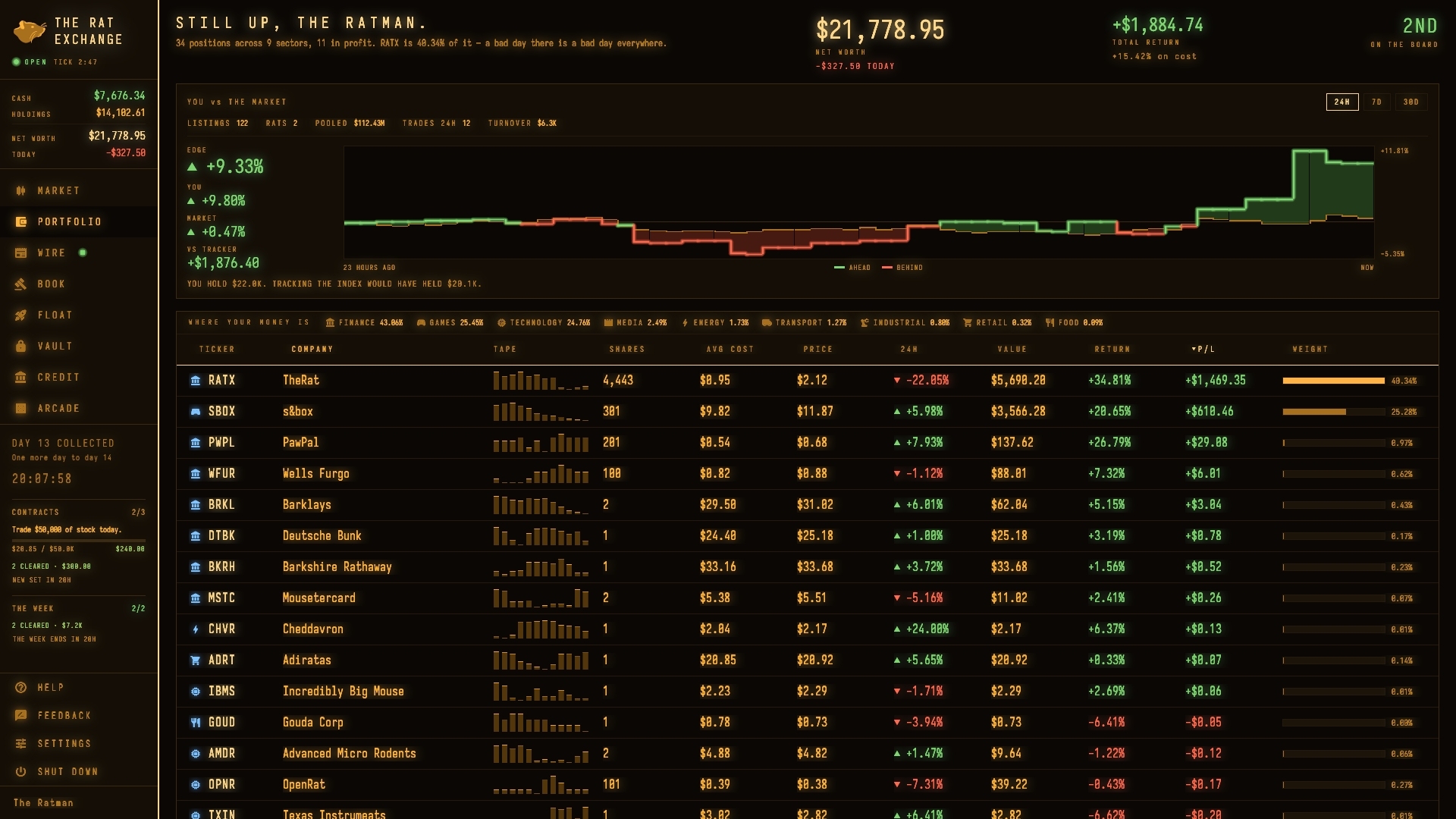Open the Credit bank icon
Viewport: 1456px width, 819px height.
[21, 377]
